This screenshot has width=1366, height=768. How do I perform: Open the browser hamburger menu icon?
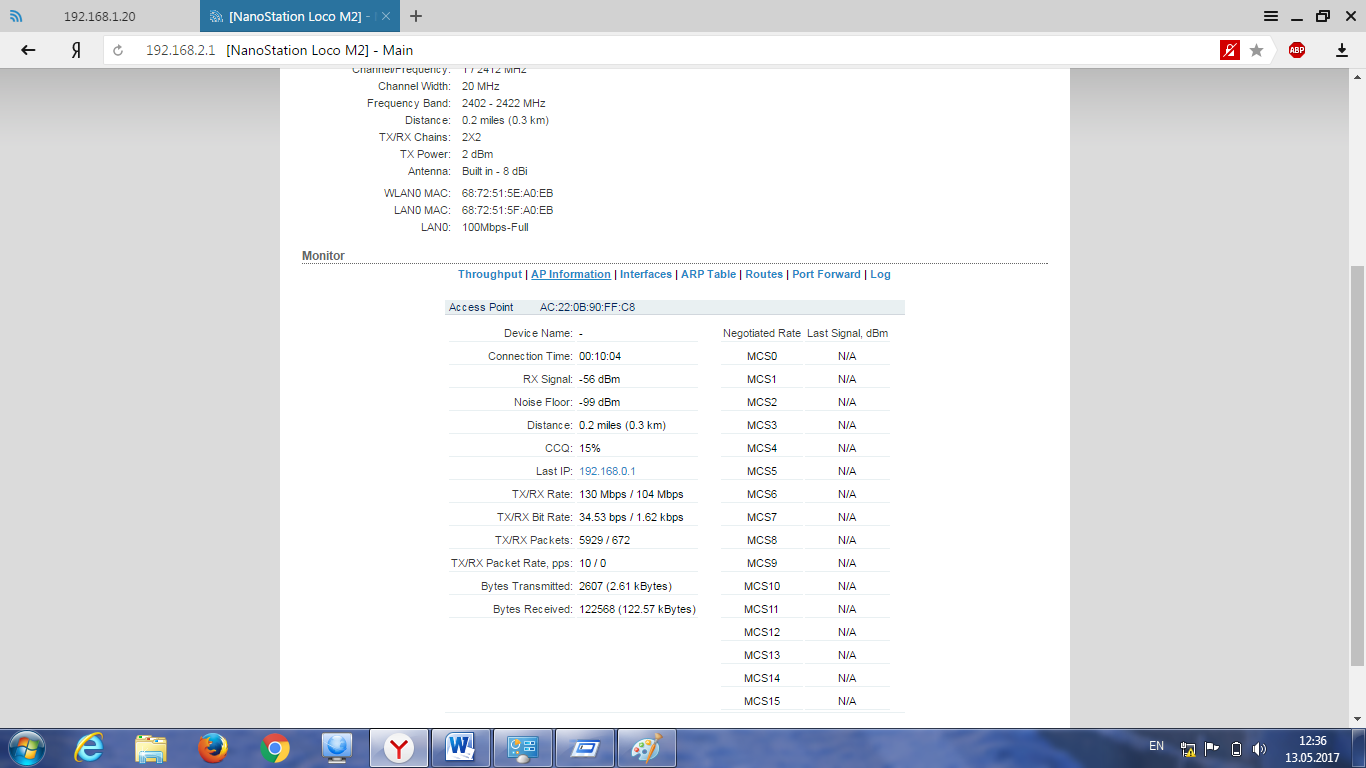coord(1271,16)
